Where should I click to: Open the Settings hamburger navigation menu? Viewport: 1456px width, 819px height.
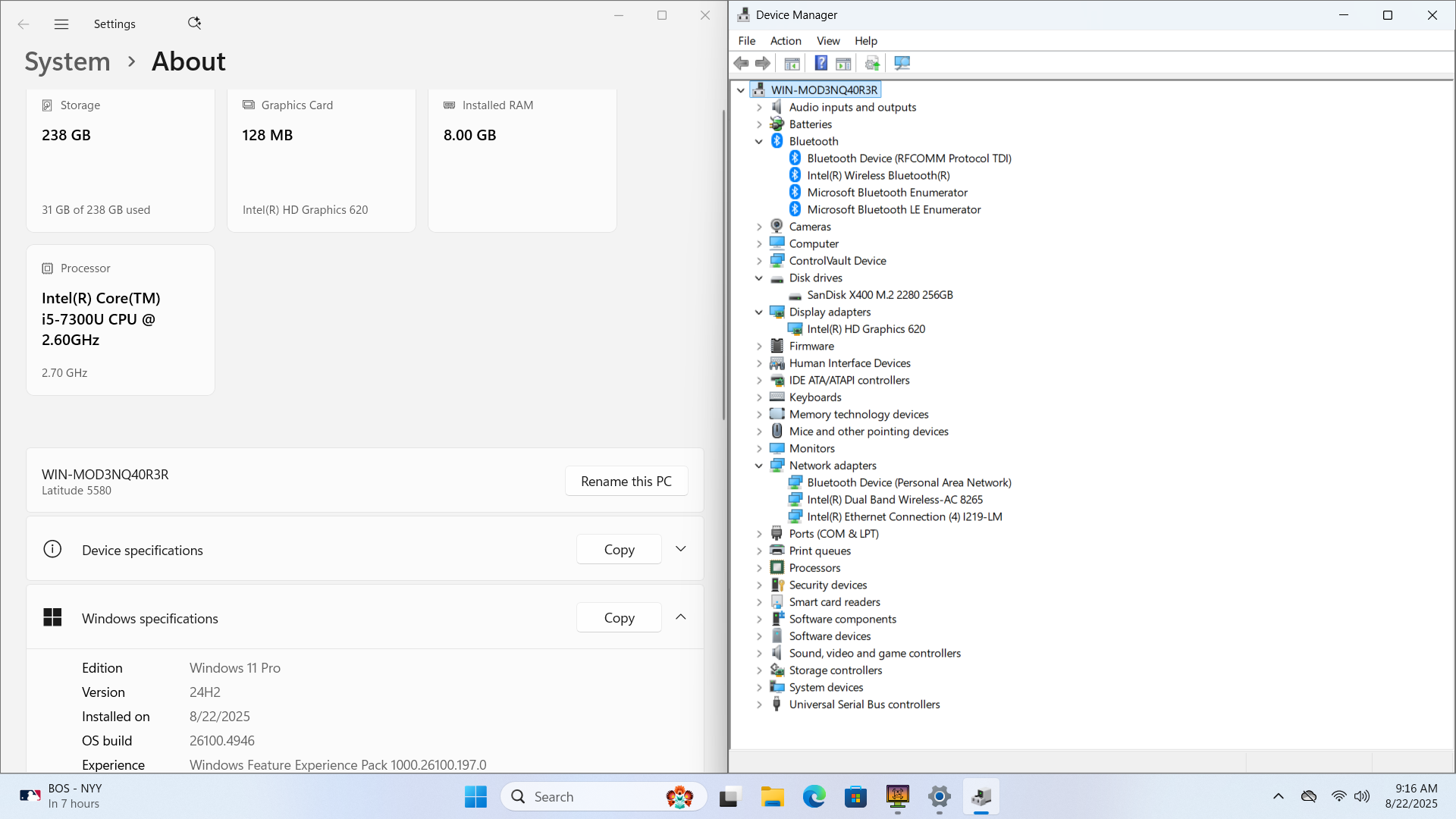coord(61,24)
